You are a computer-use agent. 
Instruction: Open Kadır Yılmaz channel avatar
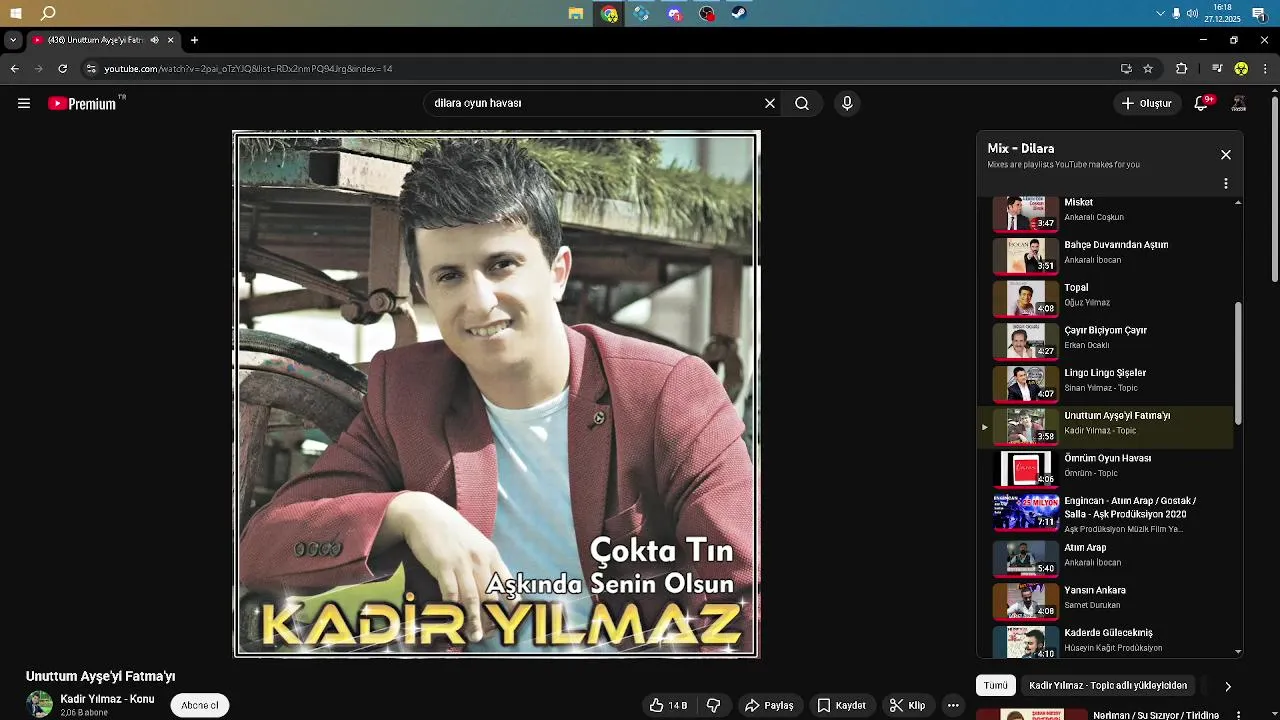pyautogui.click(x=39, y=704)
